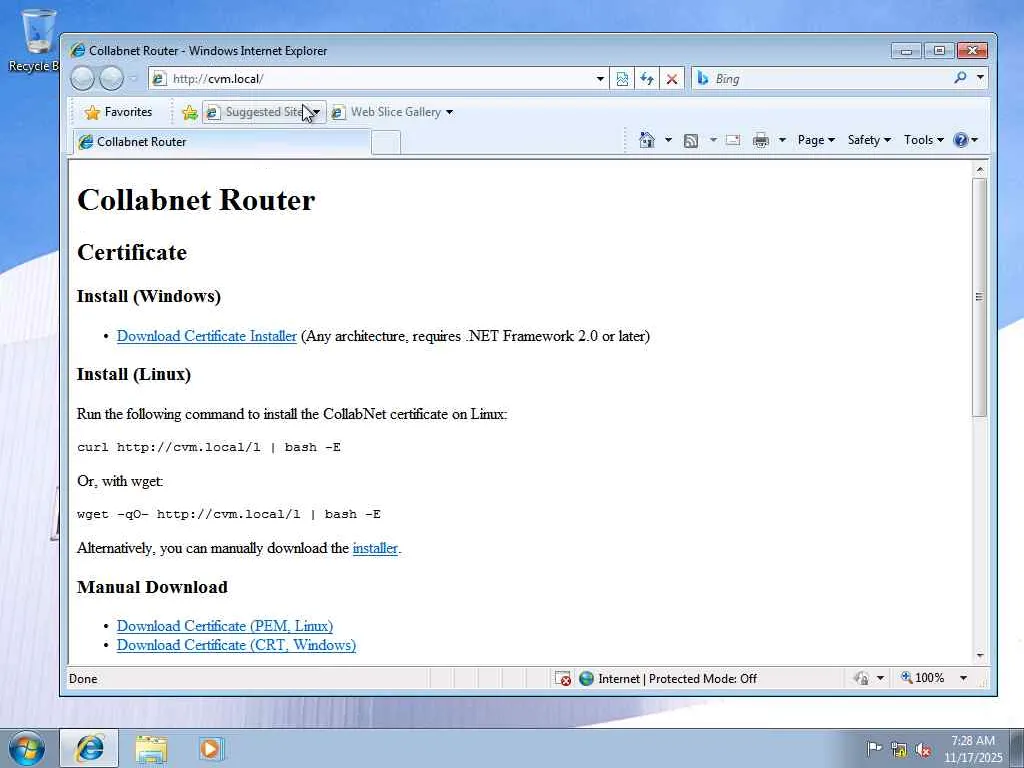
Task: Click the Done status text
Action: (83, 679)
